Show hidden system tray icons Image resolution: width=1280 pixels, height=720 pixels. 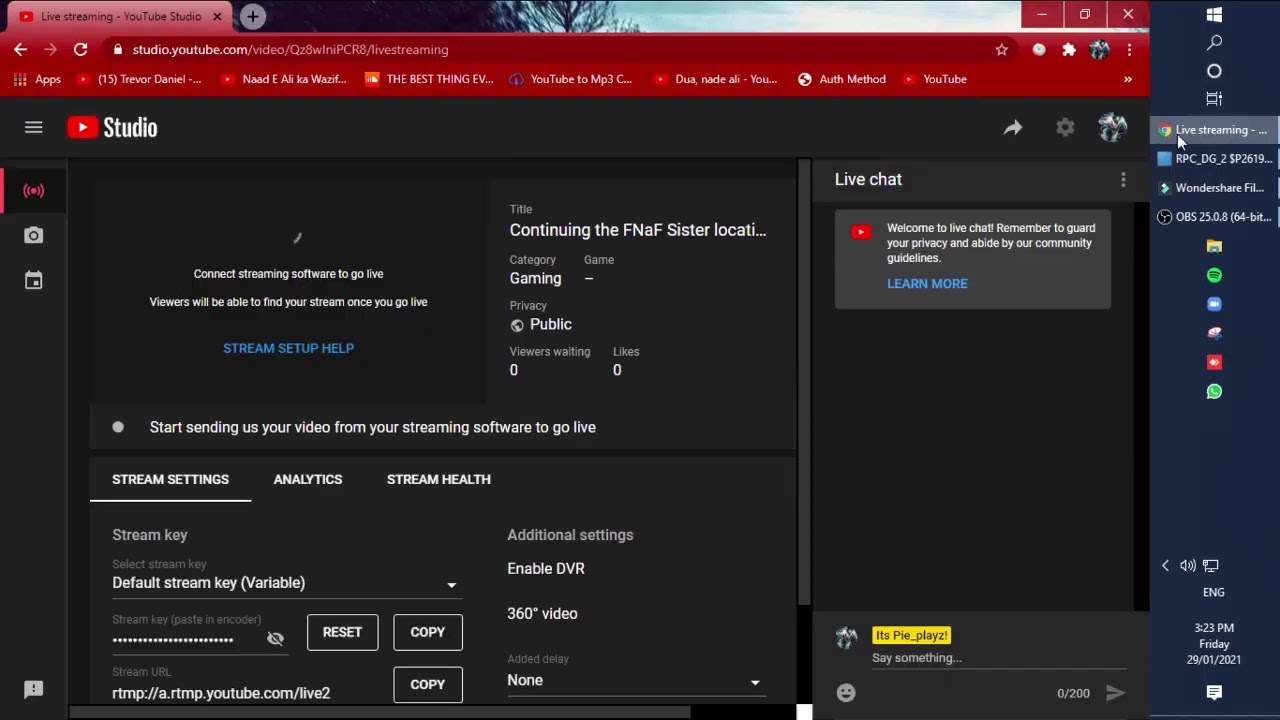(x=1165, y=565)
